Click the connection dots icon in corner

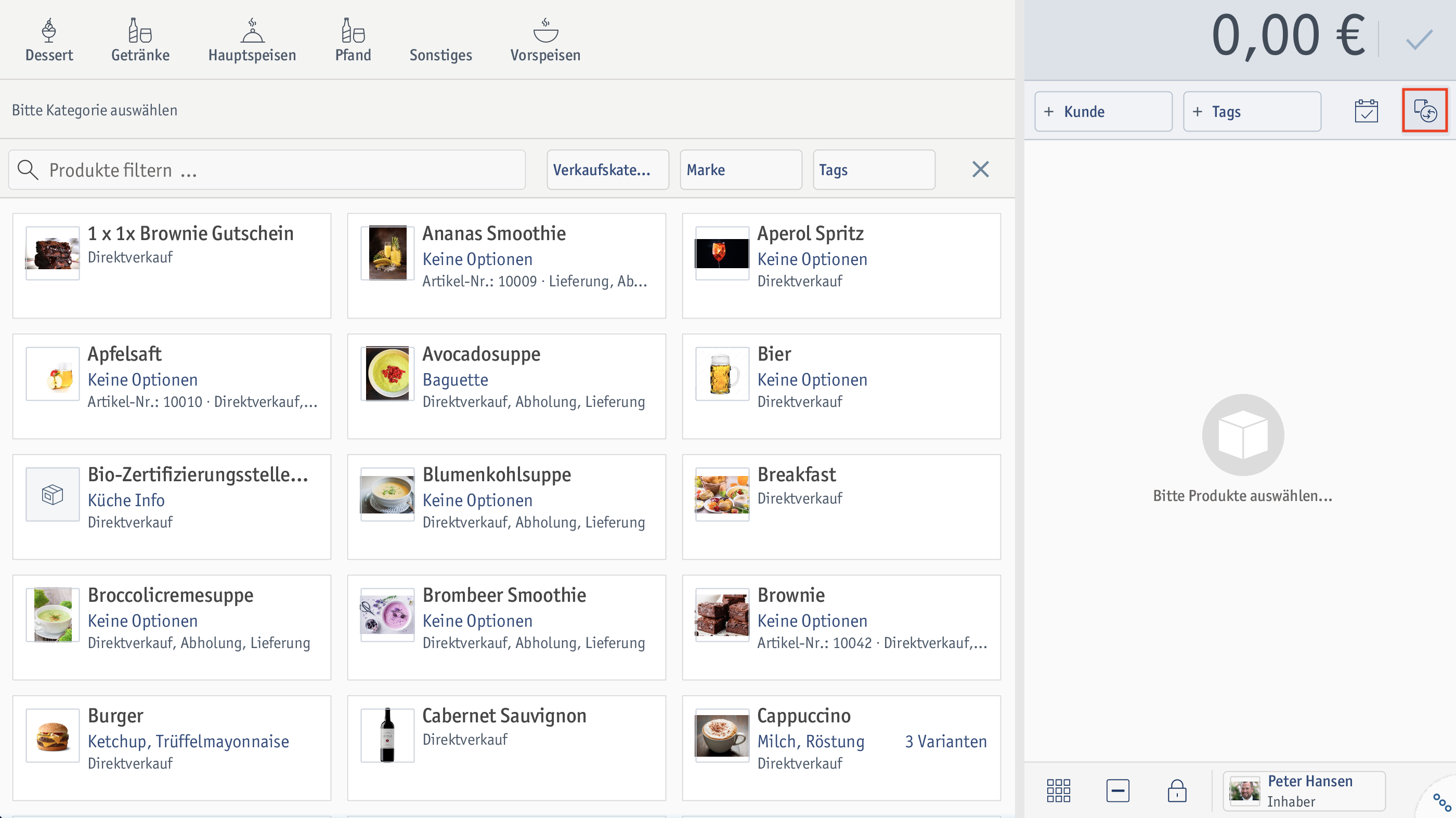point(1441,802)
